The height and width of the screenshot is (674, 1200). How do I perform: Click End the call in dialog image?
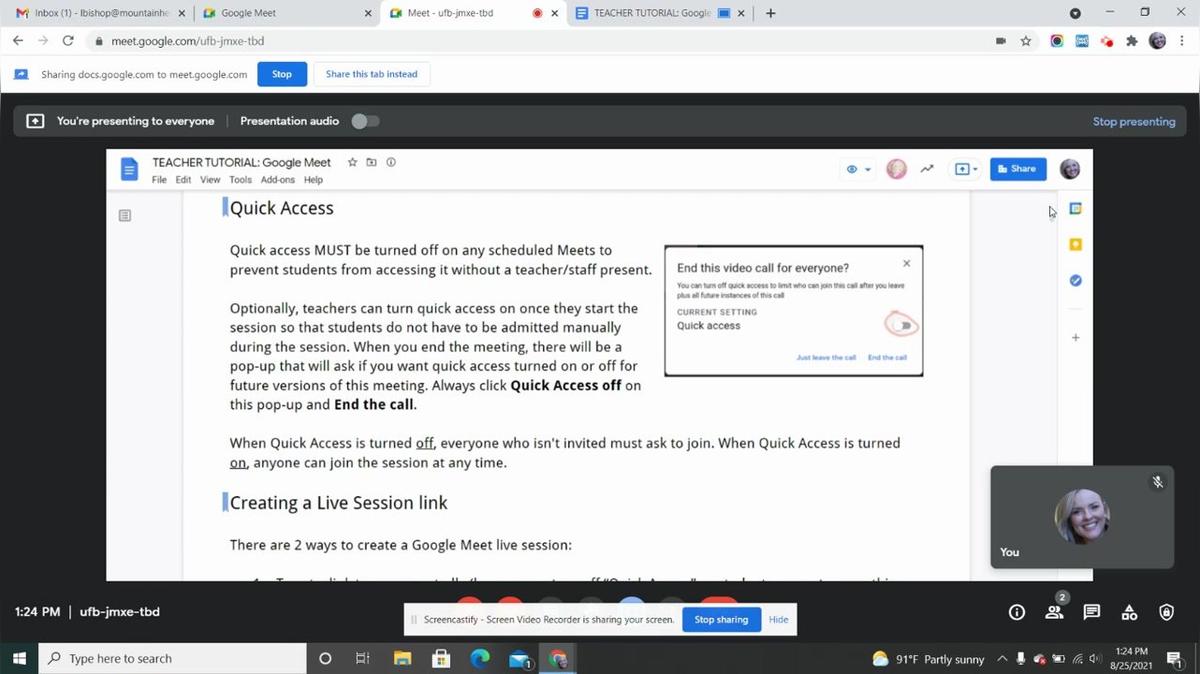point(887,357)
